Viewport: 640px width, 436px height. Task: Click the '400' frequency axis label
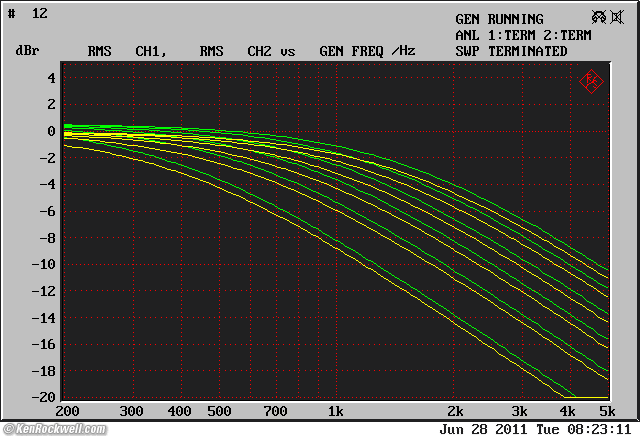pos(179,411)
